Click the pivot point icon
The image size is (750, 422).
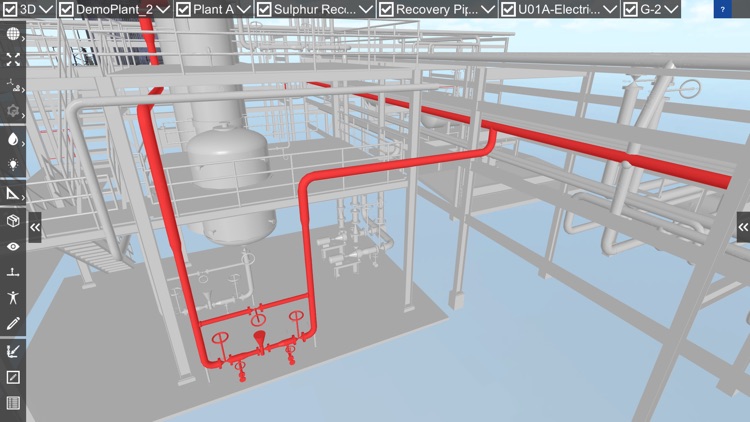[x=13, y=272]
